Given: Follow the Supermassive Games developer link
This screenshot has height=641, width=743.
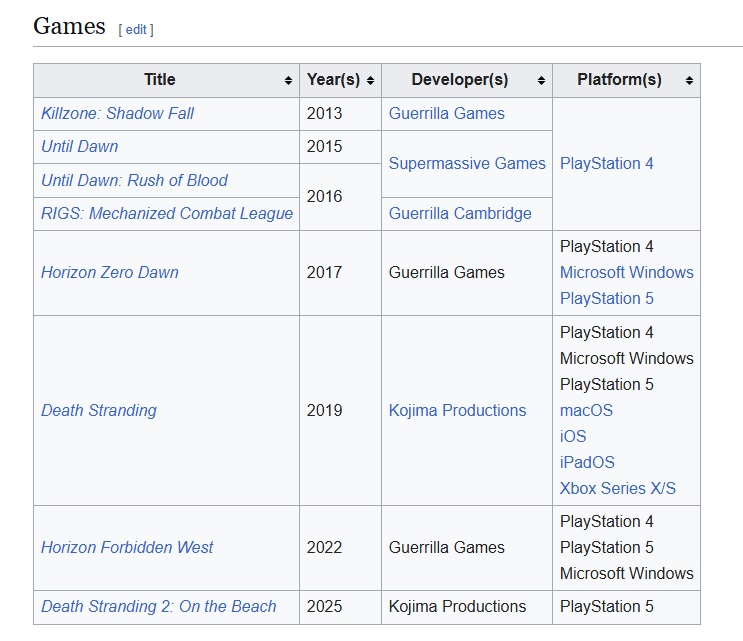Looking at the screenshot, I should tap(467, 163).
